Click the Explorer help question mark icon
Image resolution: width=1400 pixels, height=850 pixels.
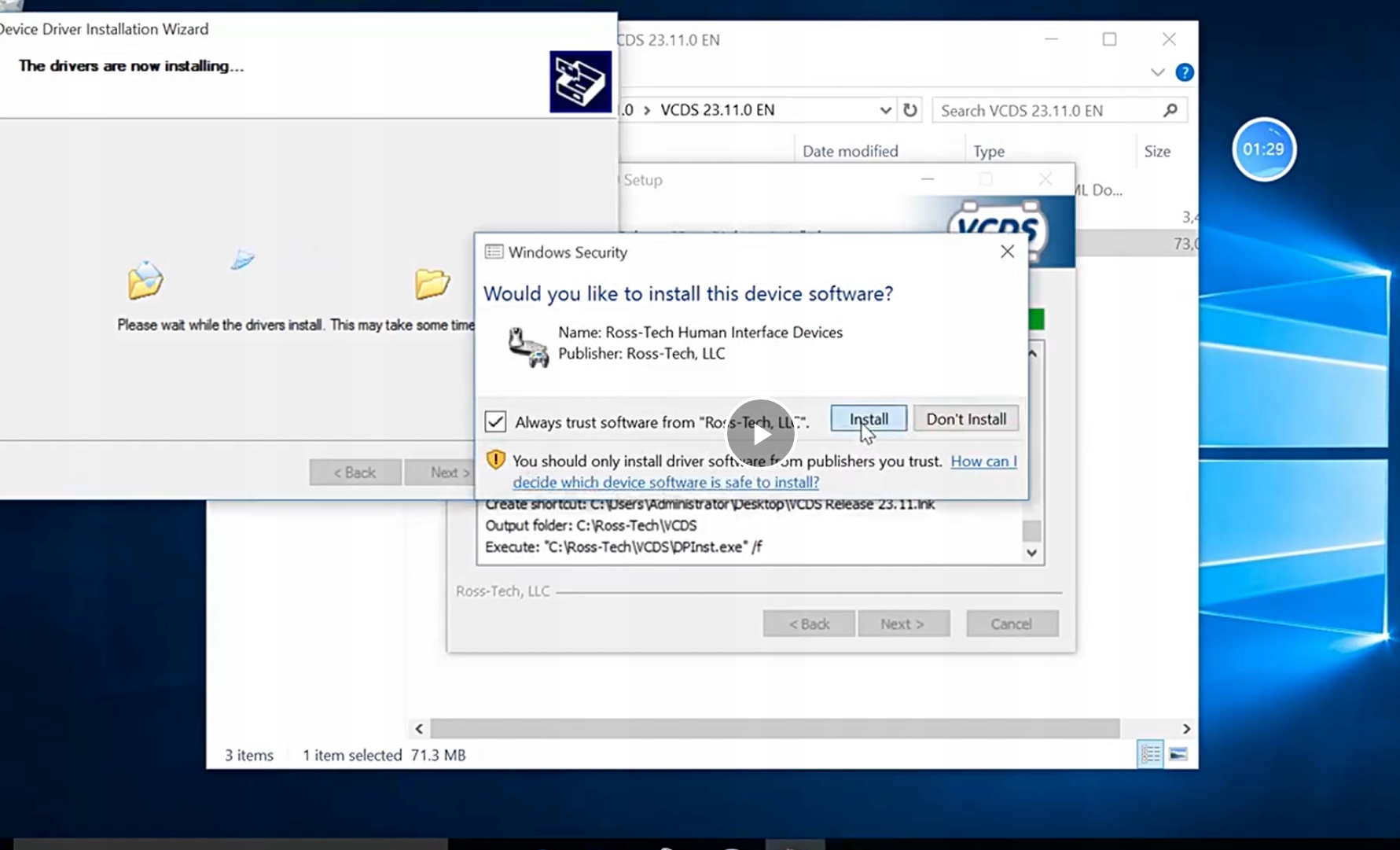pos(1184,72)
